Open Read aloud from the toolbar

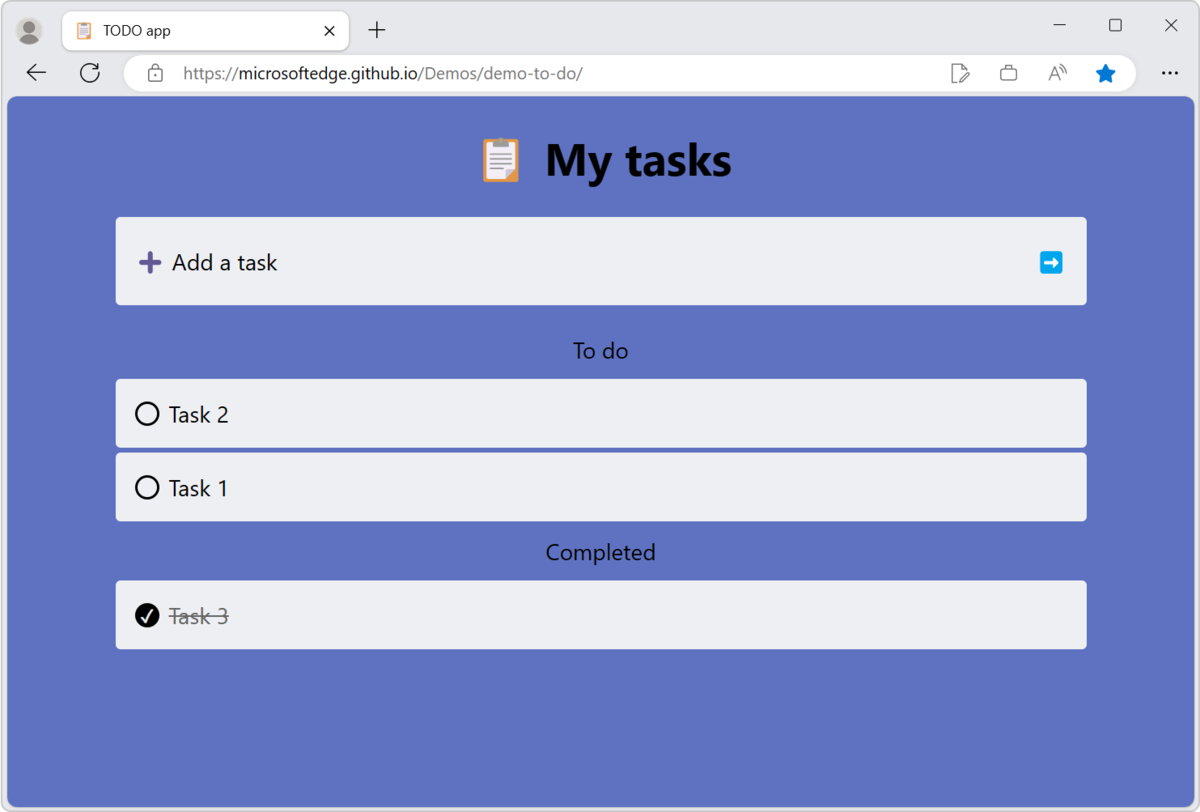[1056, 73]
